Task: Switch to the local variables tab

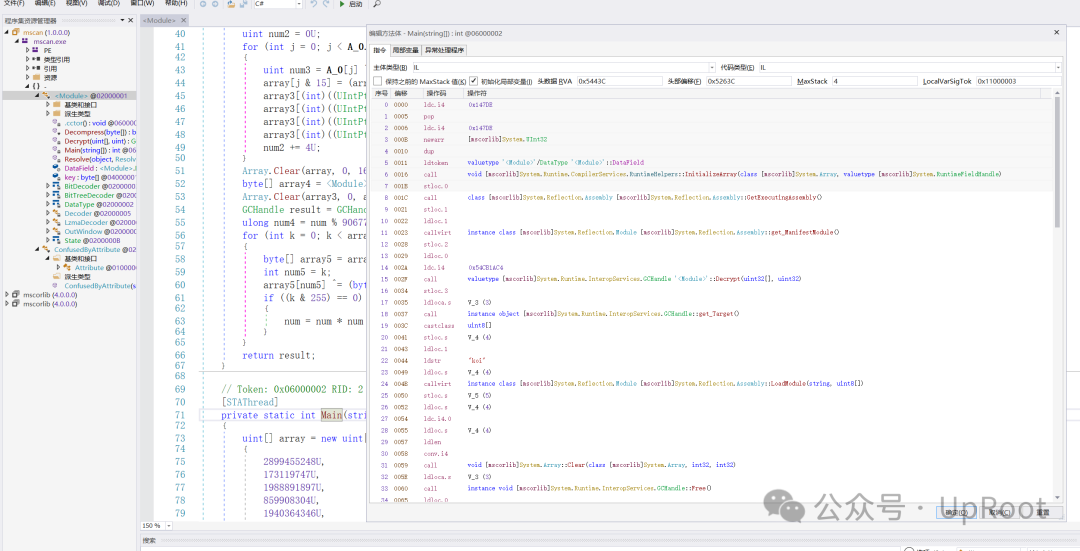Action: [406, 50]
